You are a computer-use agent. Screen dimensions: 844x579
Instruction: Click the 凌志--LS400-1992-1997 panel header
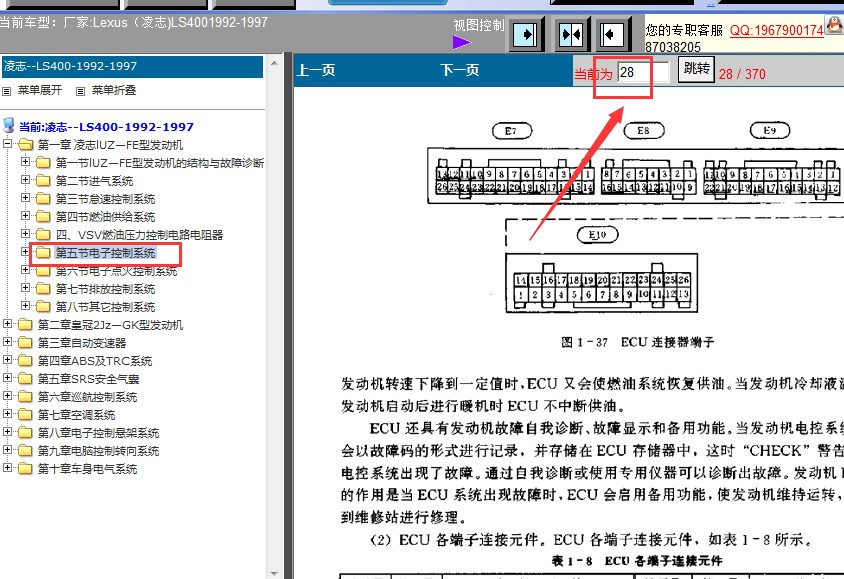point(132,67)
